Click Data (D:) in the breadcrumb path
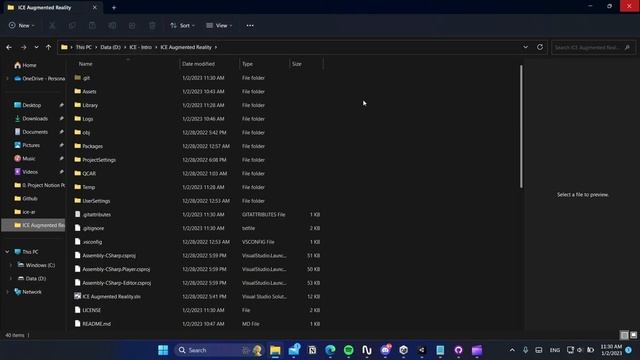This screenshot has width=640, height=360. tap(111, 47)
